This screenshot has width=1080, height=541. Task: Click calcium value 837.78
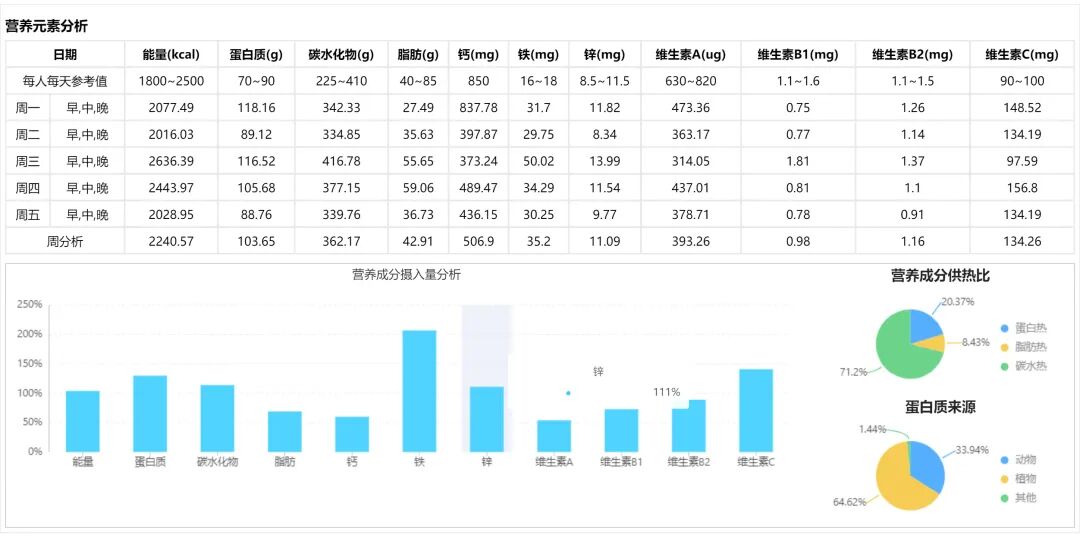tap(478, 108)
